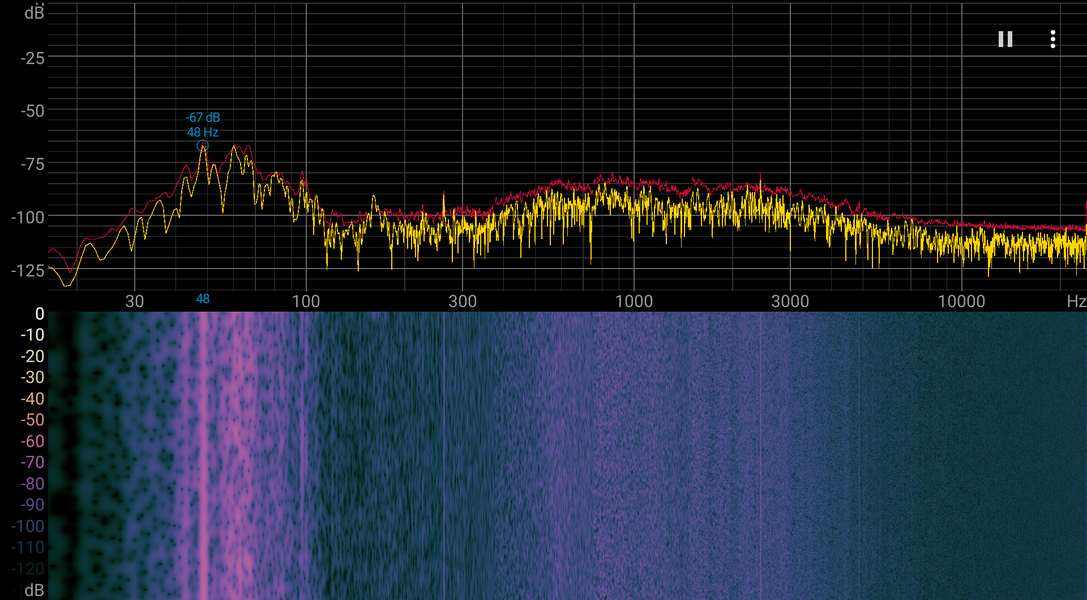Click the '-67 dB' peak readout
Image resolution: width=1087 pixels, height=600 pixels.
[202, 118]
